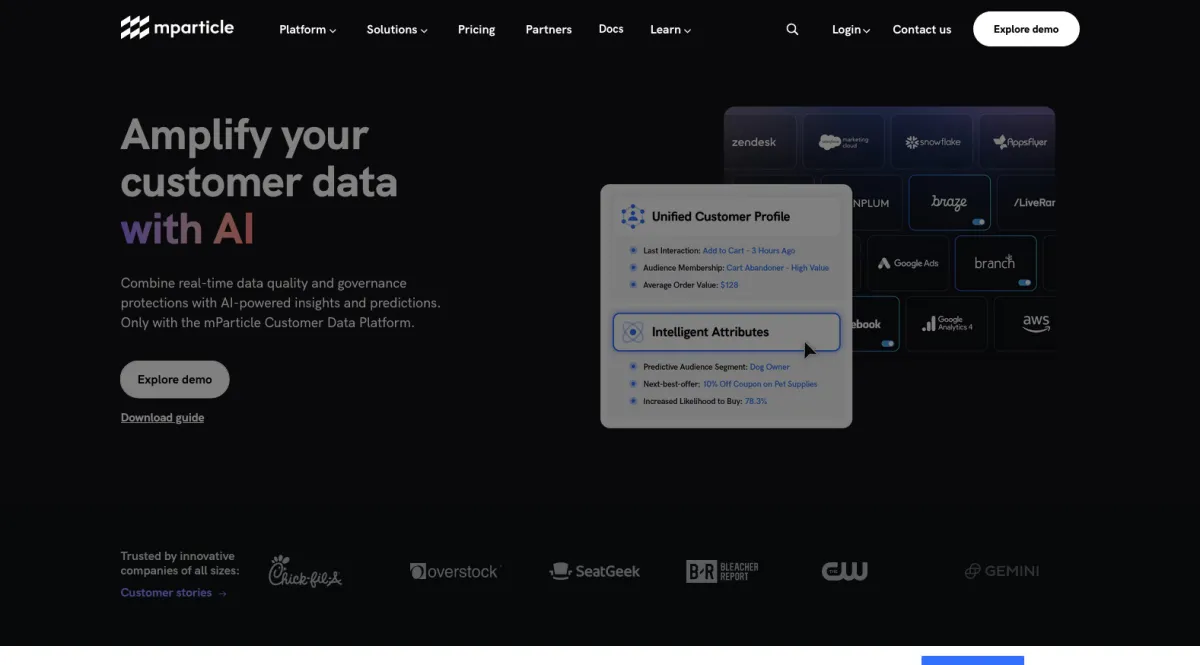
Task: Click 'Cart Abandoner - High Value' text
Action: [778, 268]
